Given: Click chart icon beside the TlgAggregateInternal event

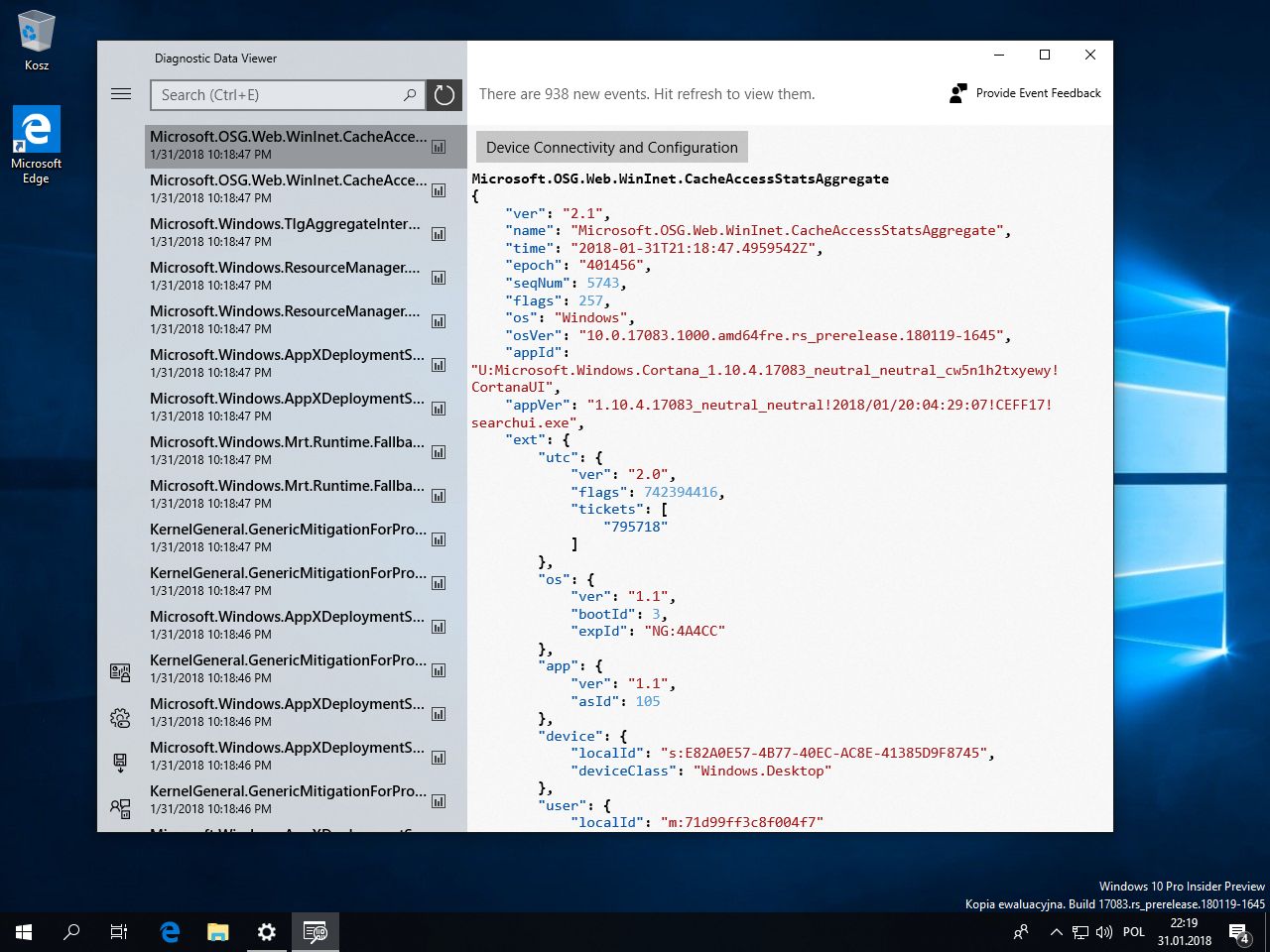Looking at the screenshot, I should coord(439,234).
